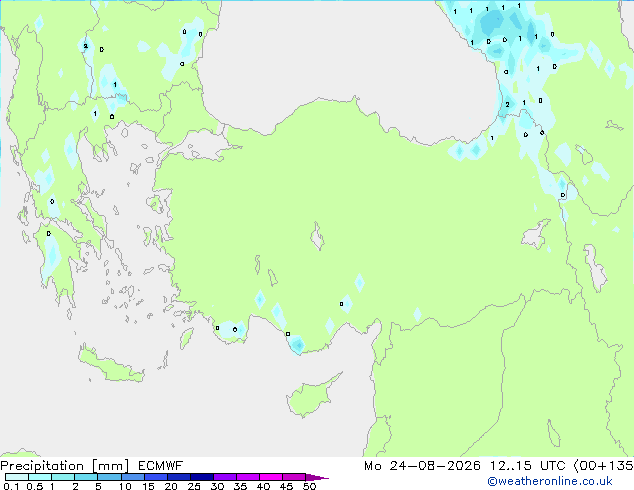The width and height of the screenshot is (634, 490).
Task: Select the 10 to 15 mm blue legend swatch
Action: (x=133, y=477)
